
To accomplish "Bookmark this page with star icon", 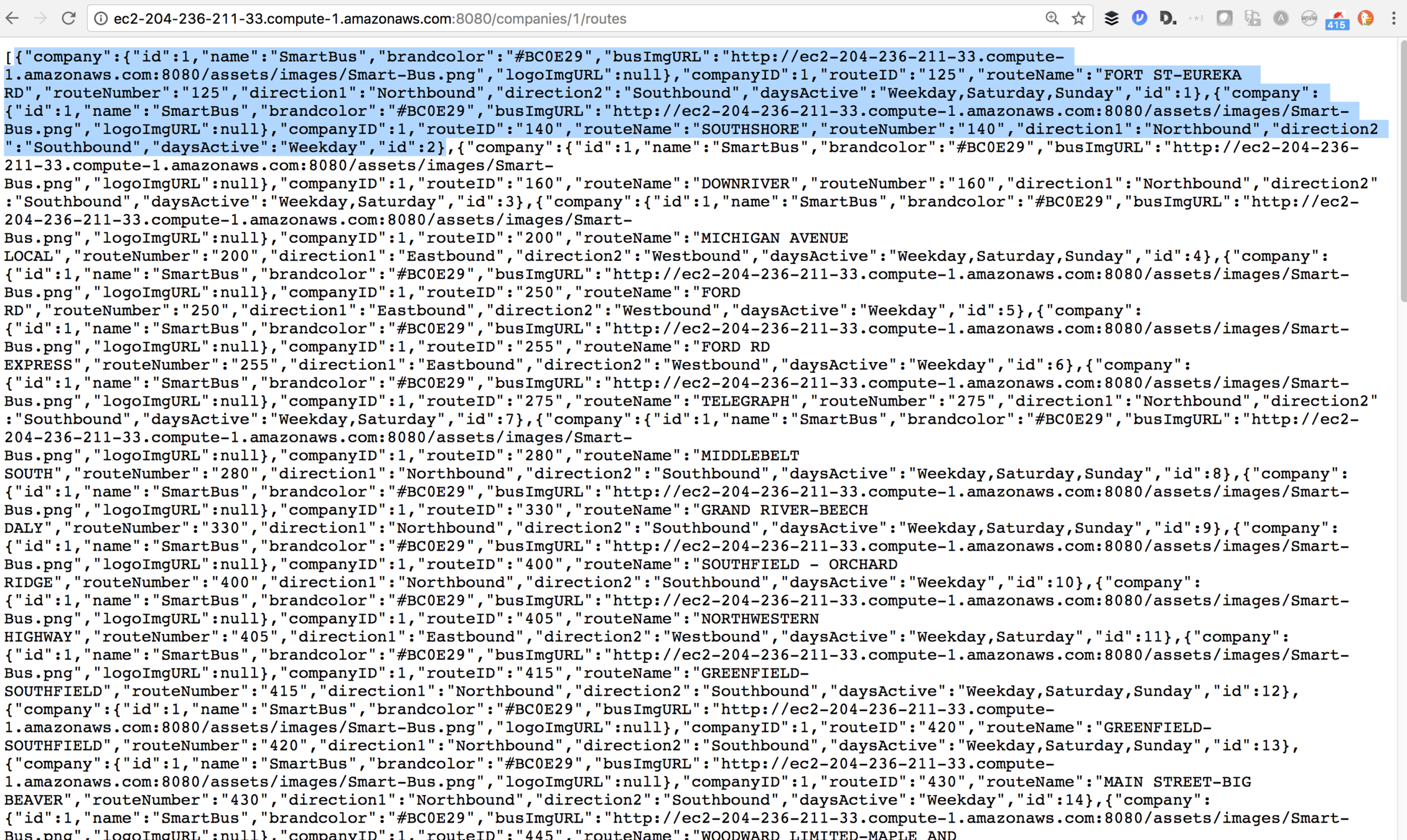I will click(x=1079, y=19).
